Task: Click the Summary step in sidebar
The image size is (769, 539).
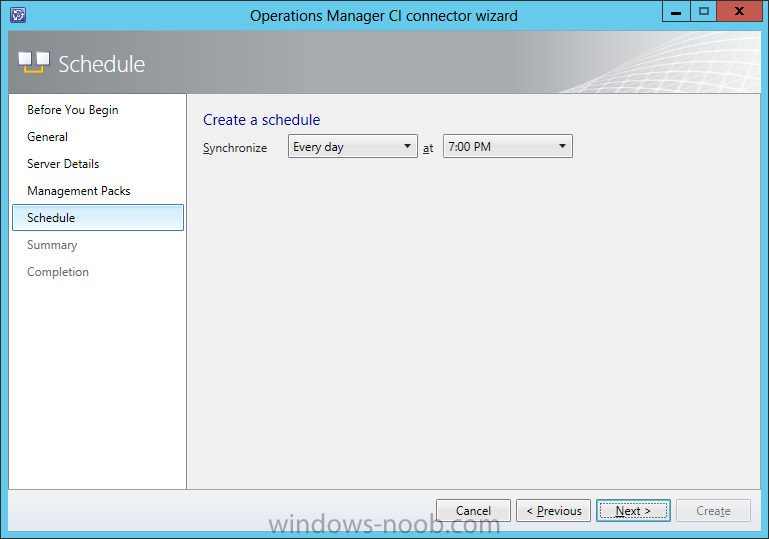Action: tap(52, 245)
